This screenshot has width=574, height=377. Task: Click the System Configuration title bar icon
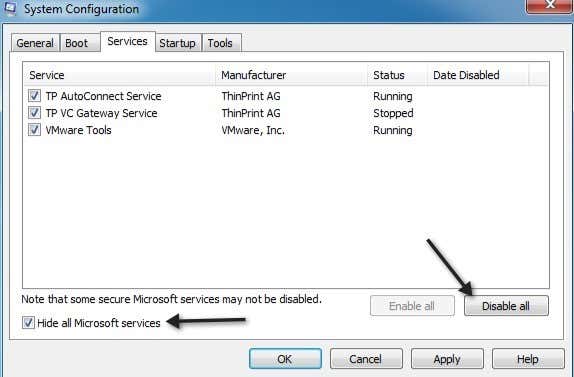point(10,8)
